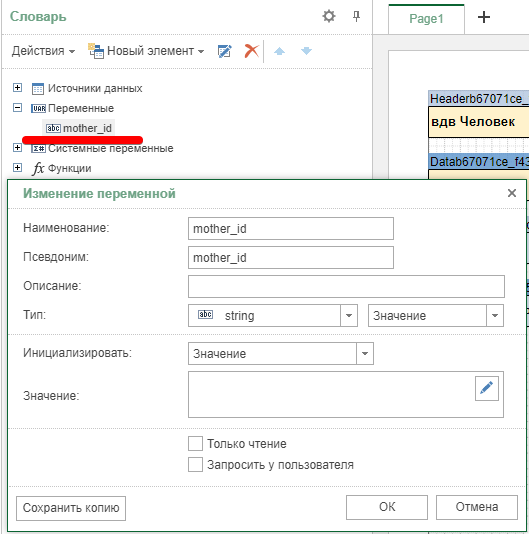Switch to the Page1 tab

click(426, 19)
